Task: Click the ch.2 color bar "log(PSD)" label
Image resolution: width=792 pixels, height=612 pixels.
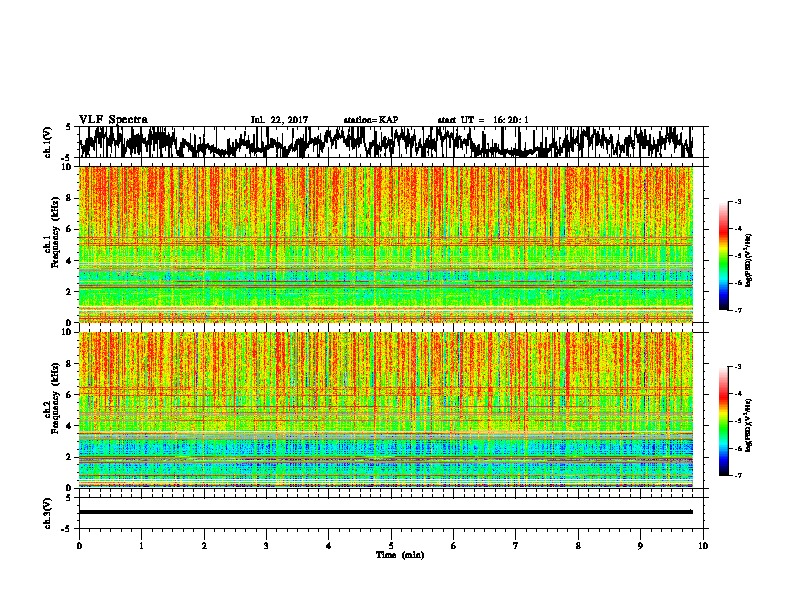Action: tap(748, 425)
